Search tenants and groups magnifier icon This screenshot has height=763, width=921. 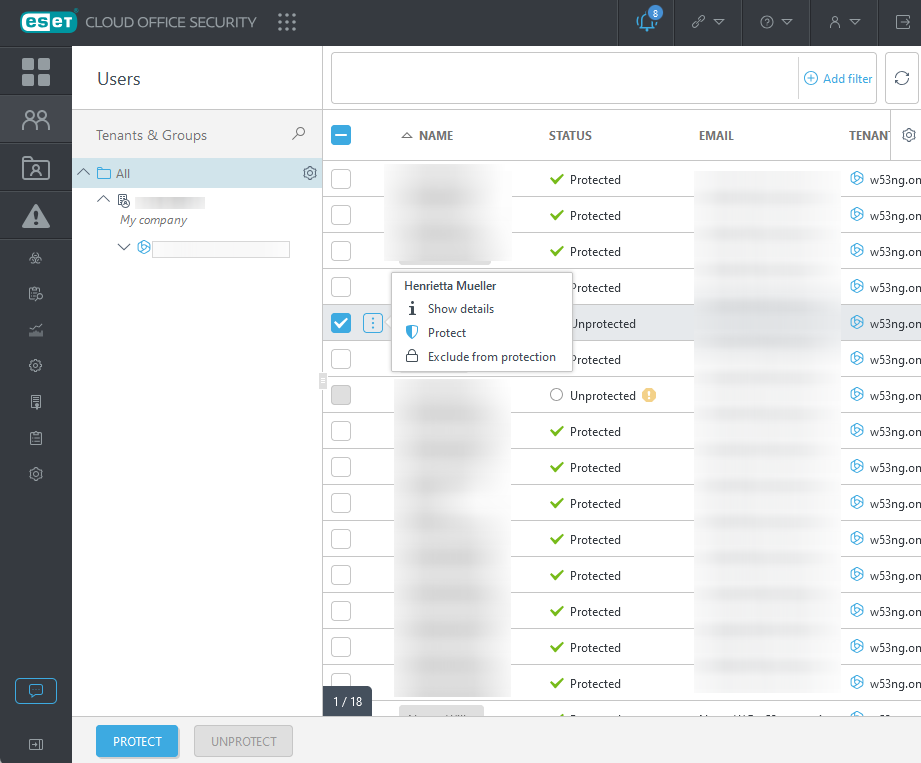[298, 134]
